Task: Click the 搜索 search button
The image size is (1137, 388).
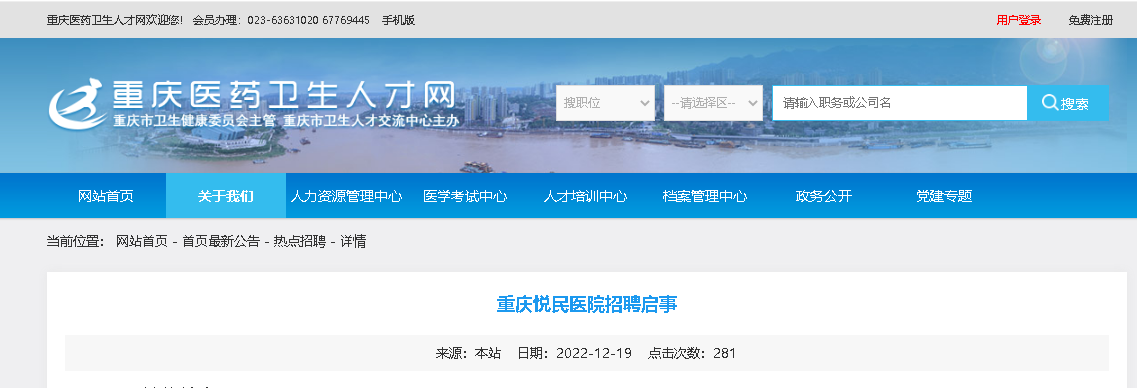Action: (x=1068, y=103)
